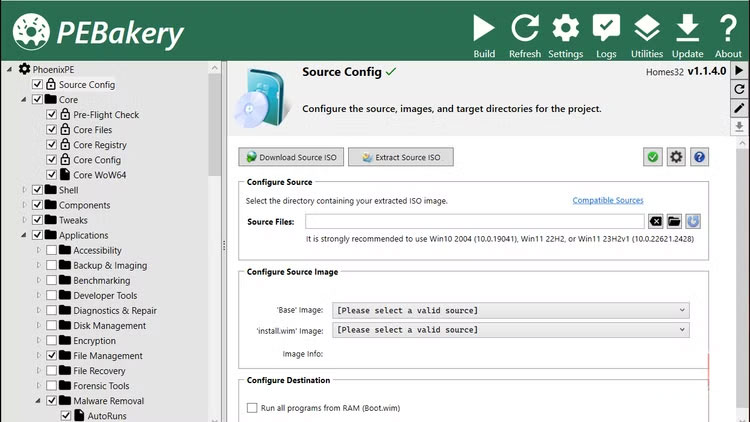Edit script with the pencil icon
The width and height of the screenshot is (750, 422).
(739, 108)
